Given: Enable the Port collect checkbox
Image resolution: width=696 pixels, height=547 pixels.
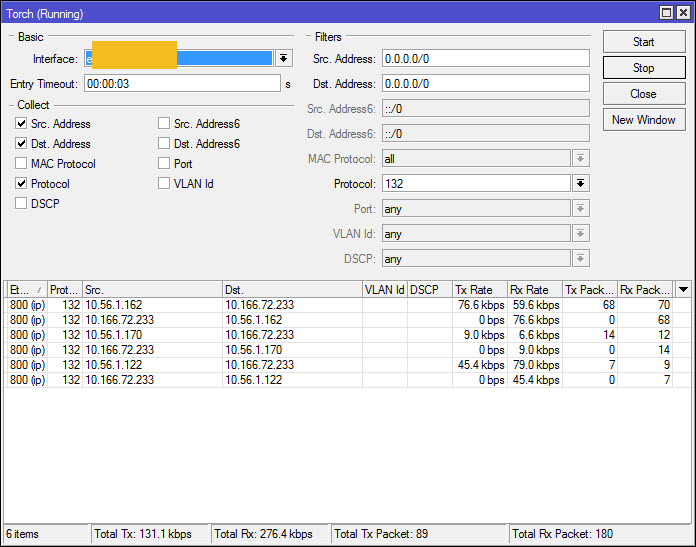Looking at the screenshot, I should [x=164, y=163].
